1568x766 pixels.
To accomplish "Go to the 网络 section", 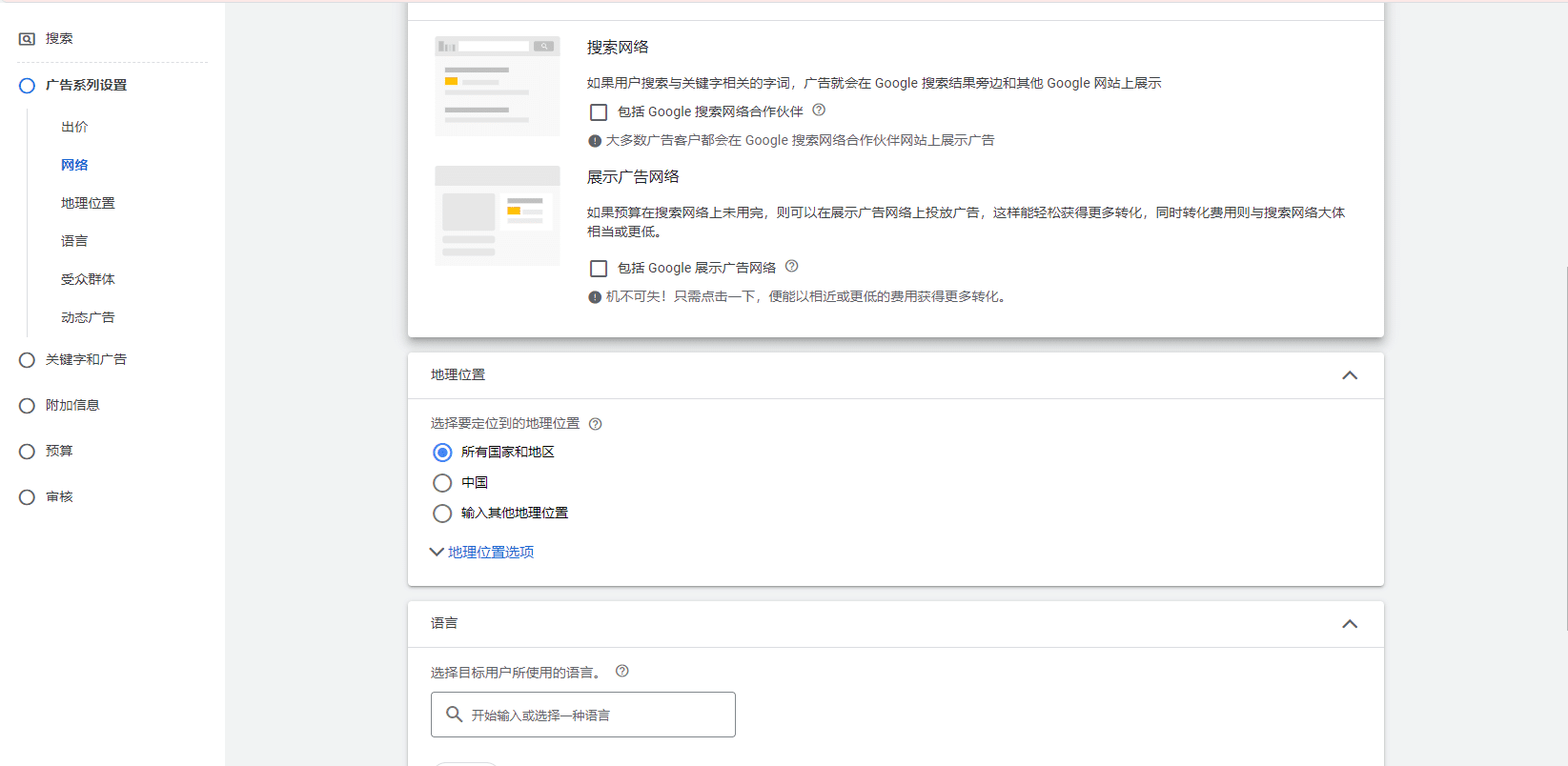I will pyautogui.click(x=74, y=165).
